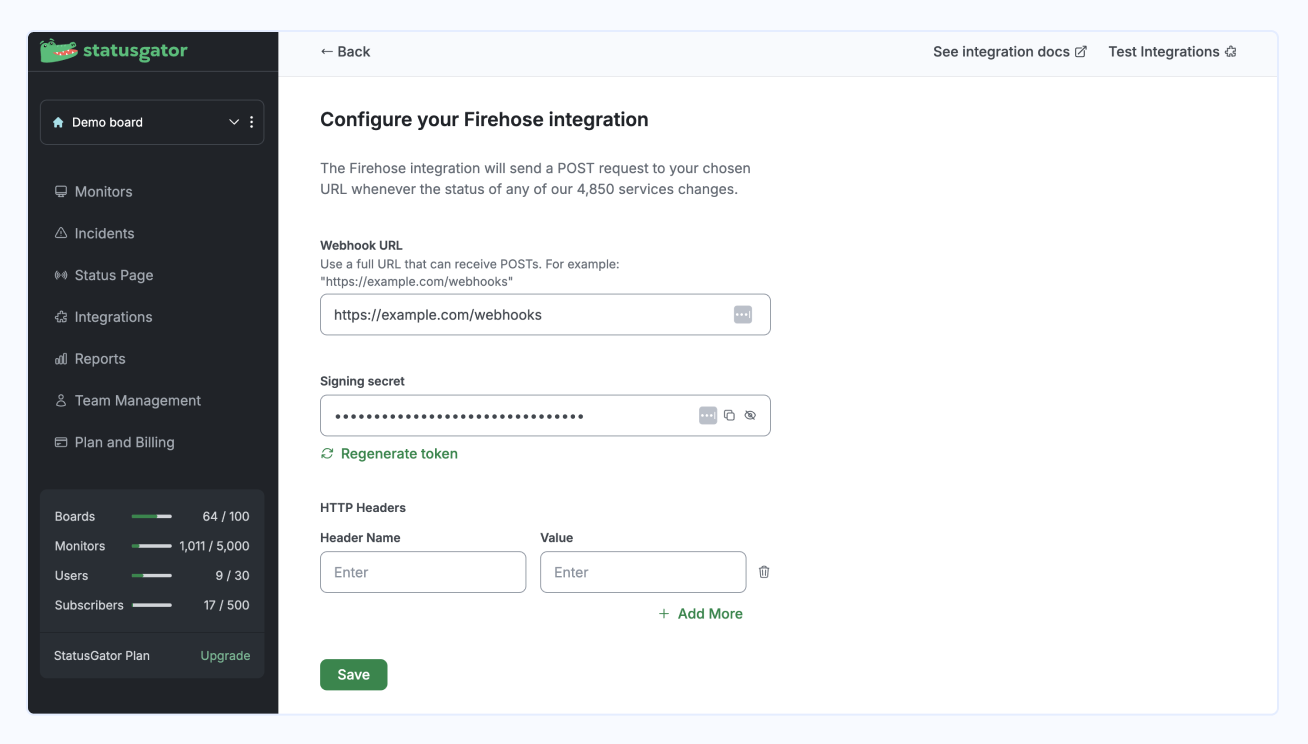Copy the signing secret with copy icon
This screenshot has width=1308, height=744.
[x=729, y=415]
